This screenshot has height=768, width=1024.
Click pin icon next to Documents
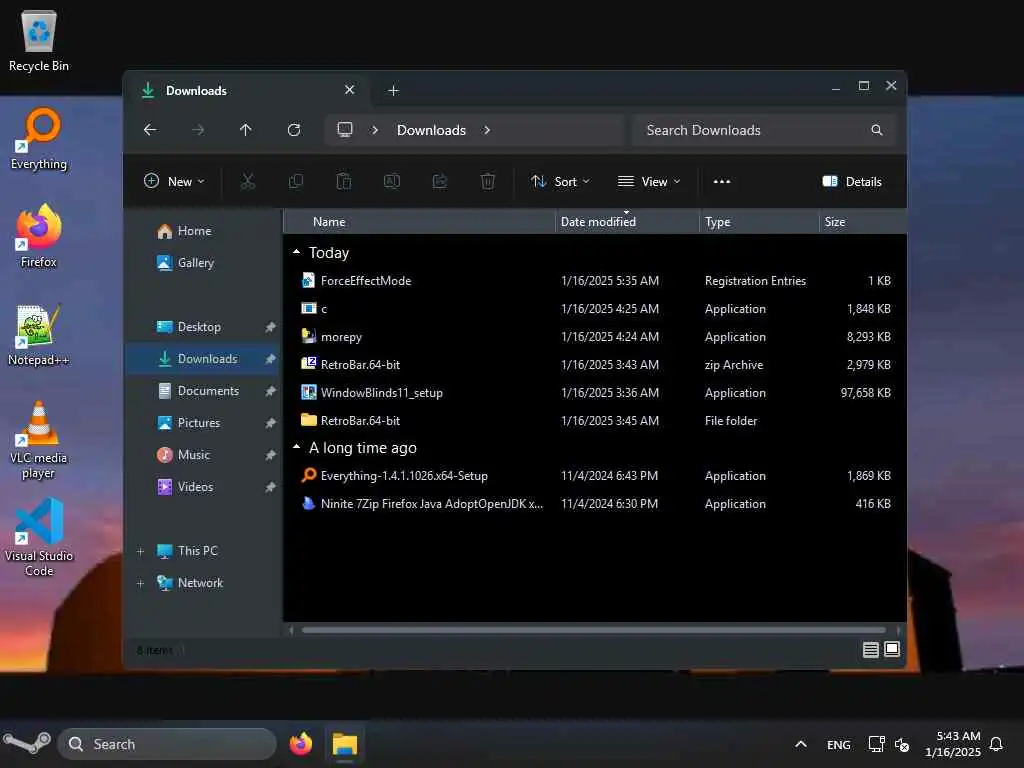tap(270, 391)
